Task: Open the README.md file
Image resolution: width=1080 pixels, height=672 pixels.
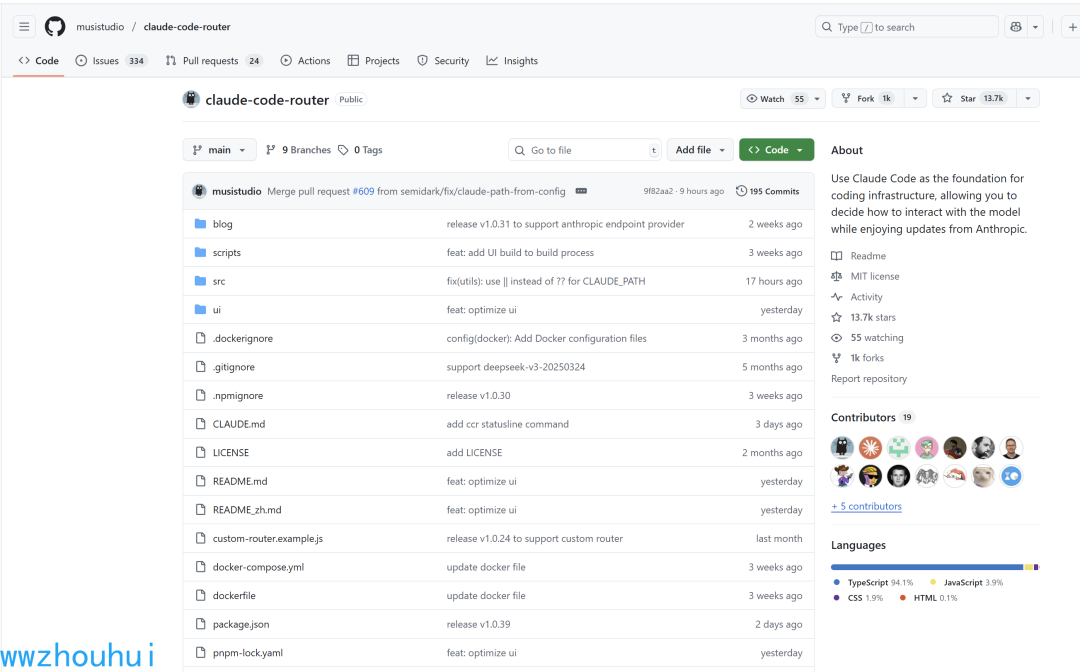Action: pyautogui.click(x=240, y=481)
